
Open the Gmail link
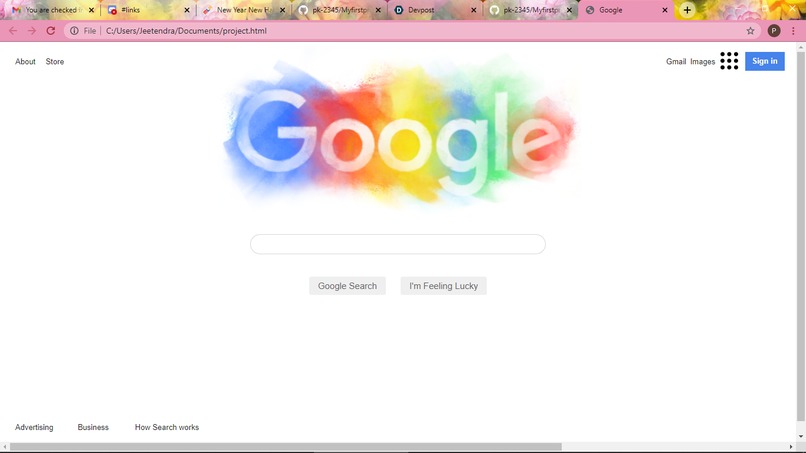676,61
